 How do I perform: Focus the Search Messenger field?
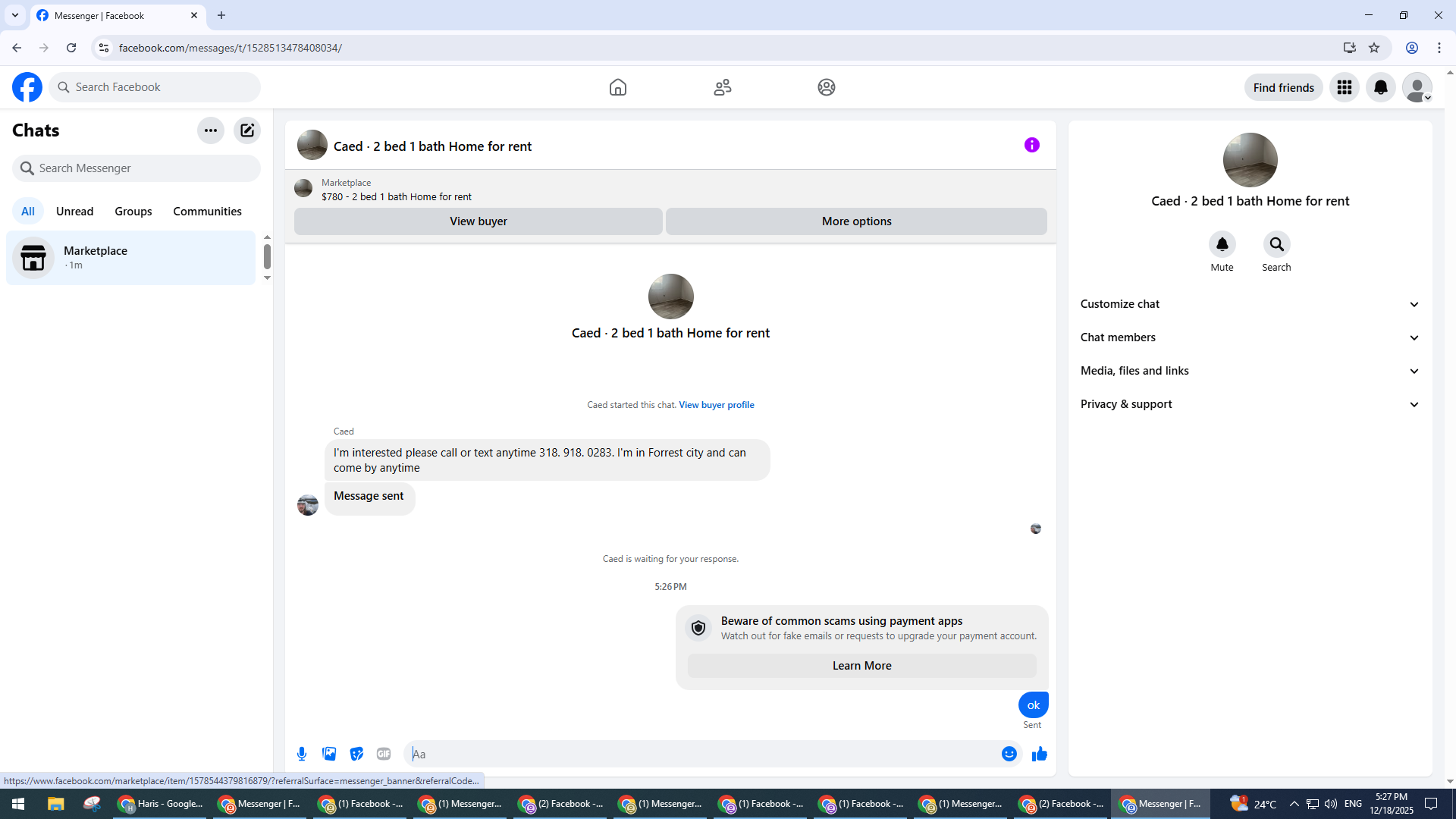tap(136, 168)
